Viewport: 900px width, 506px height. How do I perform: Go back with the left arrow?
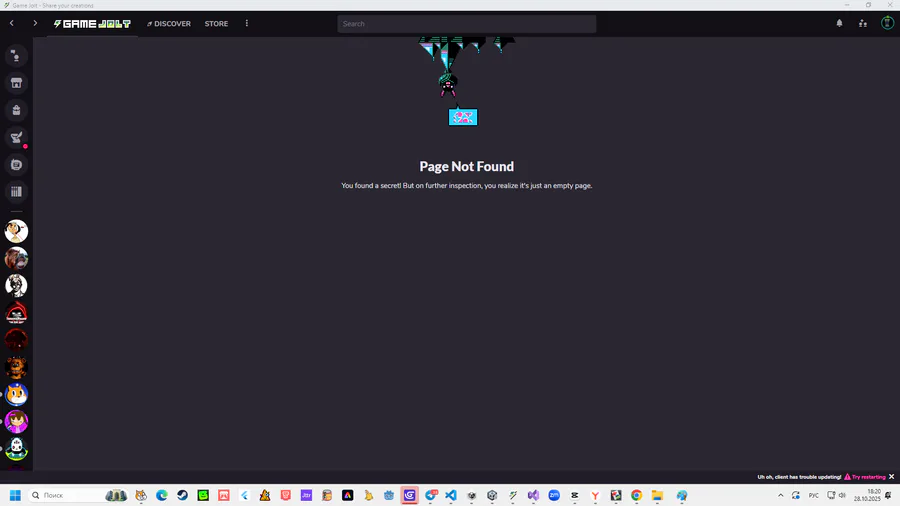(11, 23)
